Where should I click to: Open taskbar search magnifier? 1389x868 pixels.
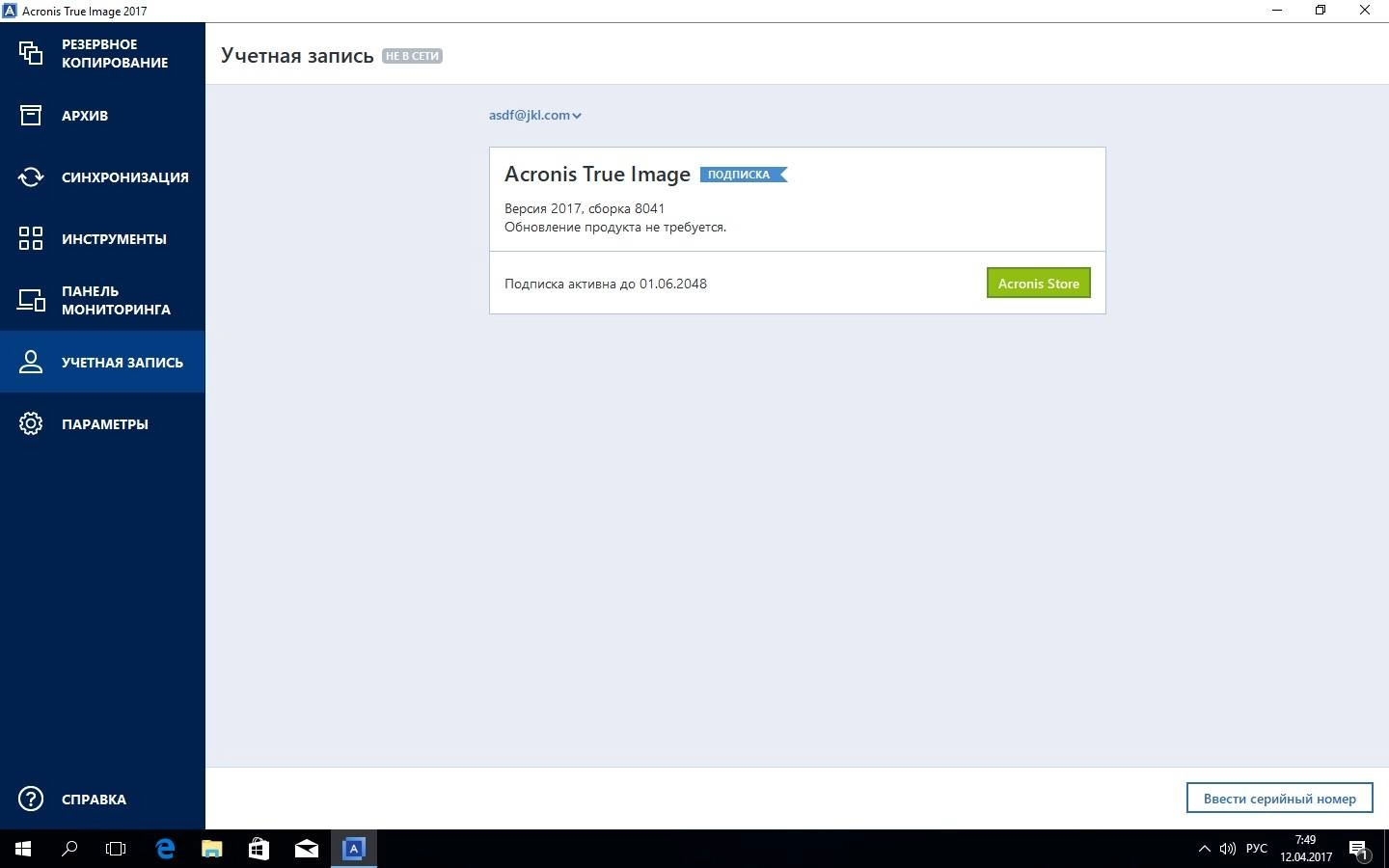(69, 849)
